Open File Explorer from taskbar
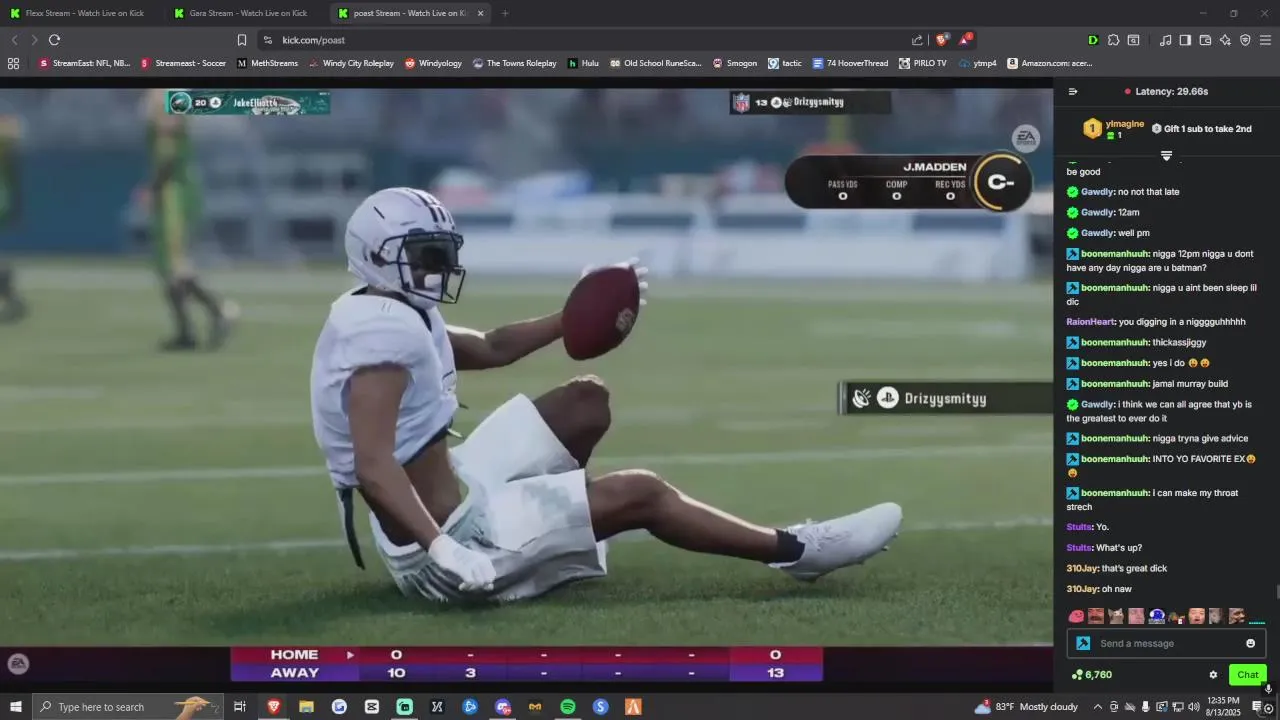Viewport: 1280px width, 720px height. [x=306, y=707]
